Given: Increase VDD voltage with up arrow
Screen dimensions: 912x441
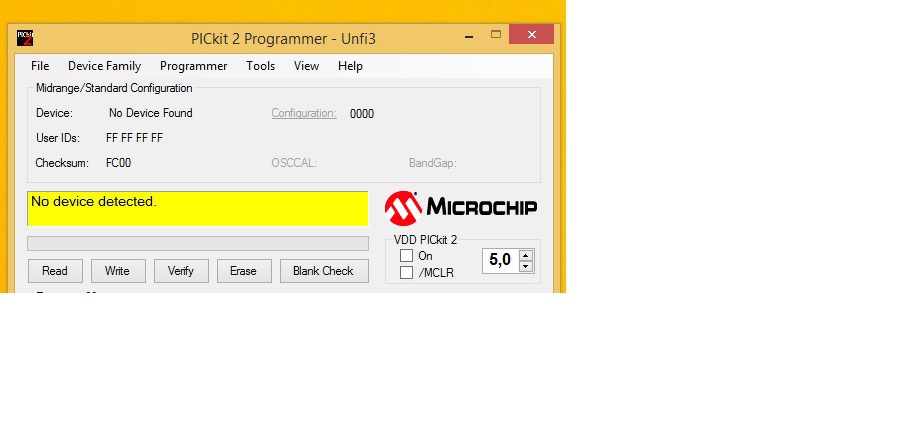Looking at the screenshot, I should (x=526, y=256).
